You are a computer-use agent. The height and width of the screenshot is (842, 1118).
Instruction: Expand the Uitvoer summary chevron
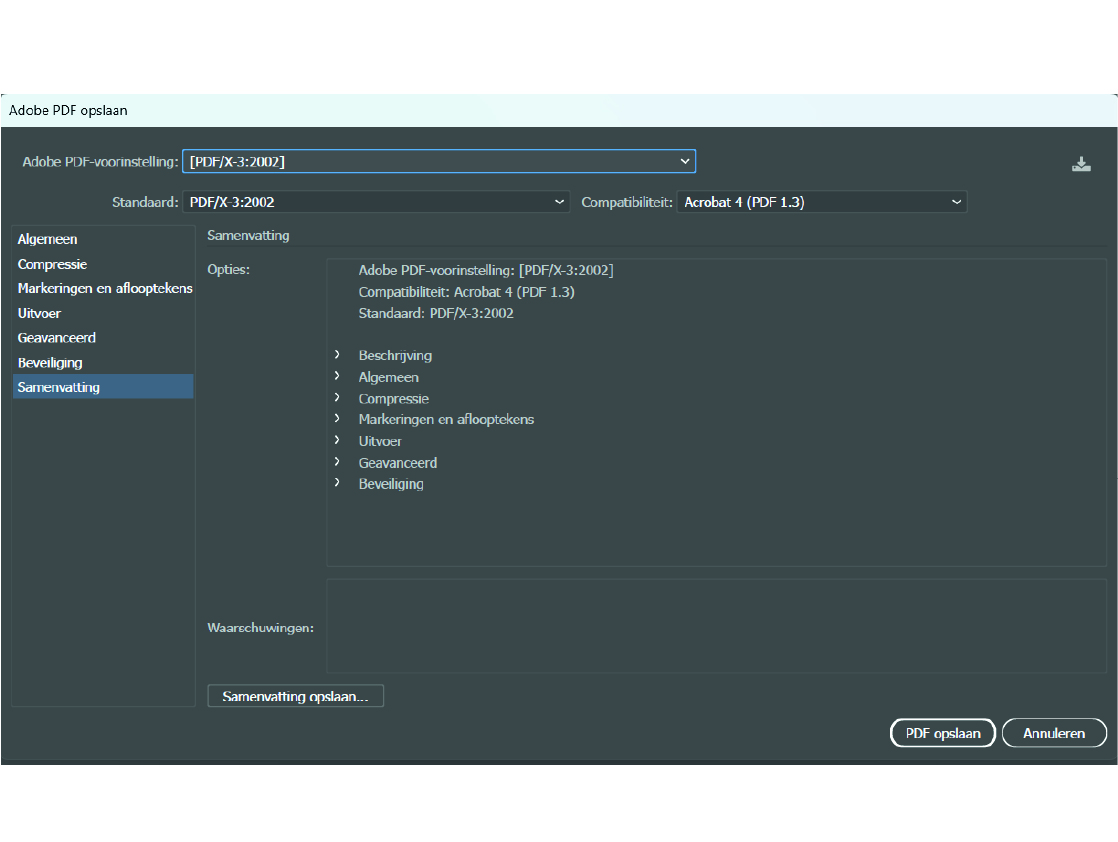coord(337,441)
